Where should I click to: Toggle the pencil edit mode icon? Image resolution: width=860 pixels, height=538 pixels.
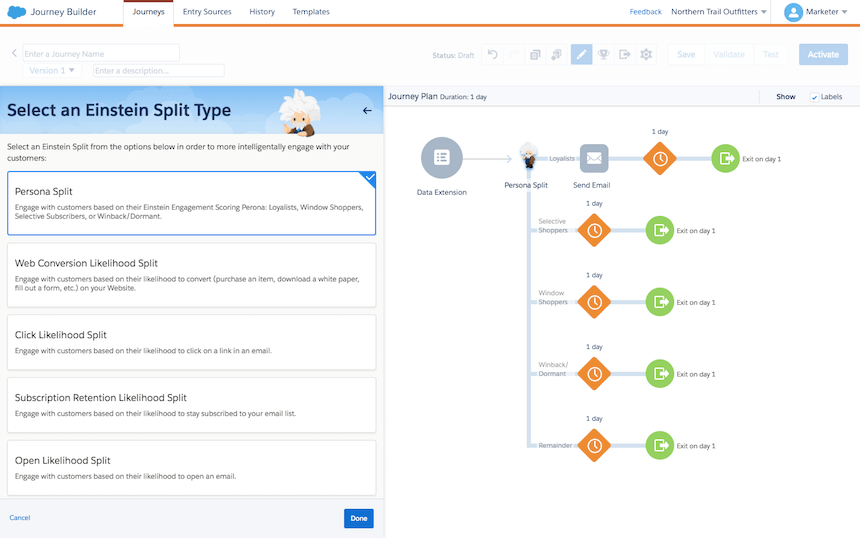pos(581,54)
